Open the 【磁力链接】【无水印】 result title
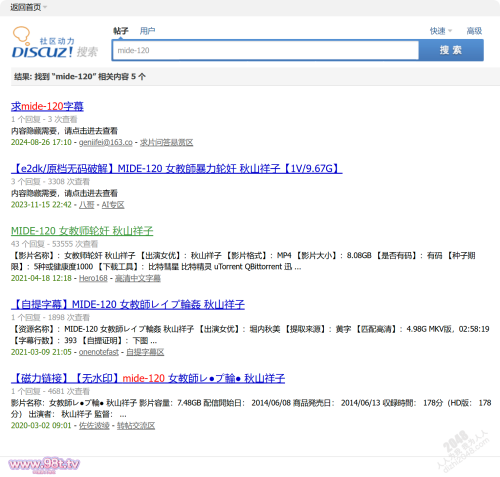 click(148, 378)
